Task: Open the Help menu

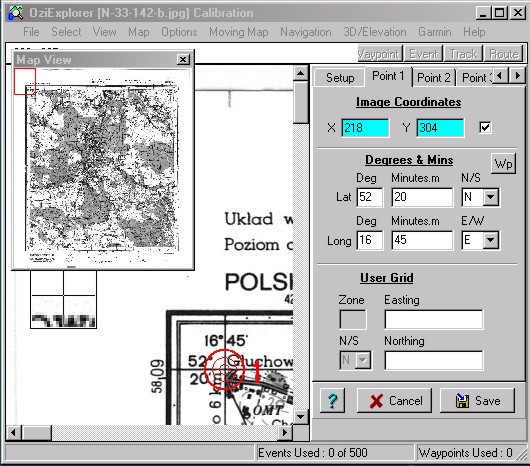Action: 474,32
